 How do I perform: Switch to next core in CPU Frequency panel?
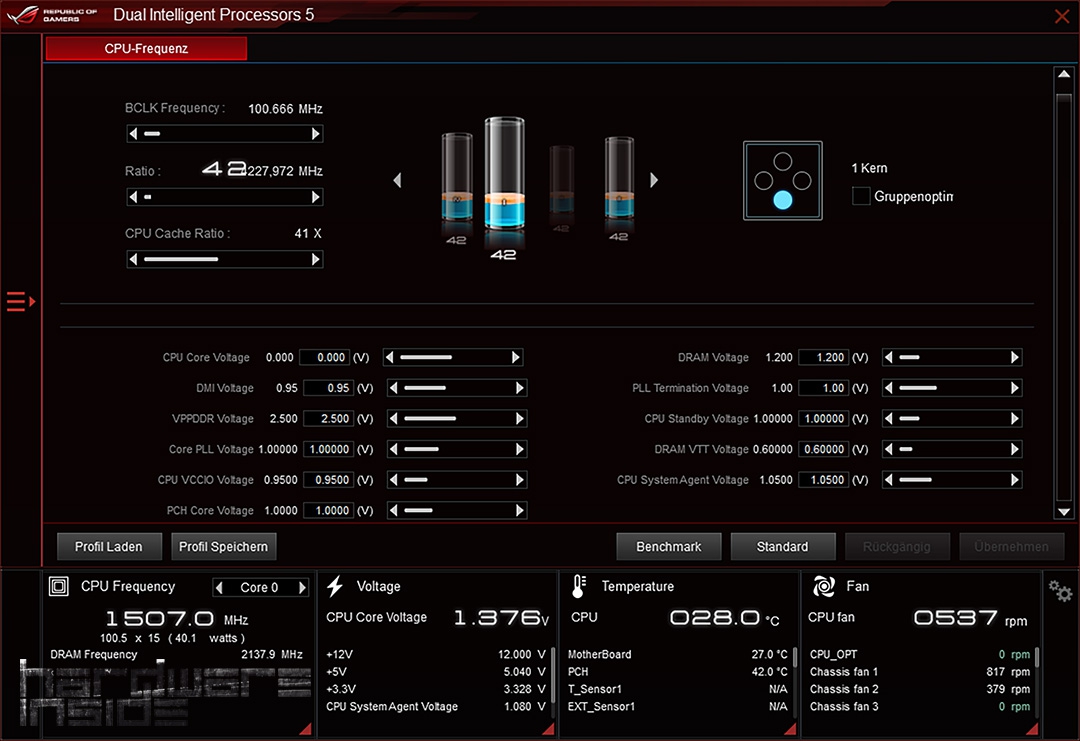coord(302,588)
